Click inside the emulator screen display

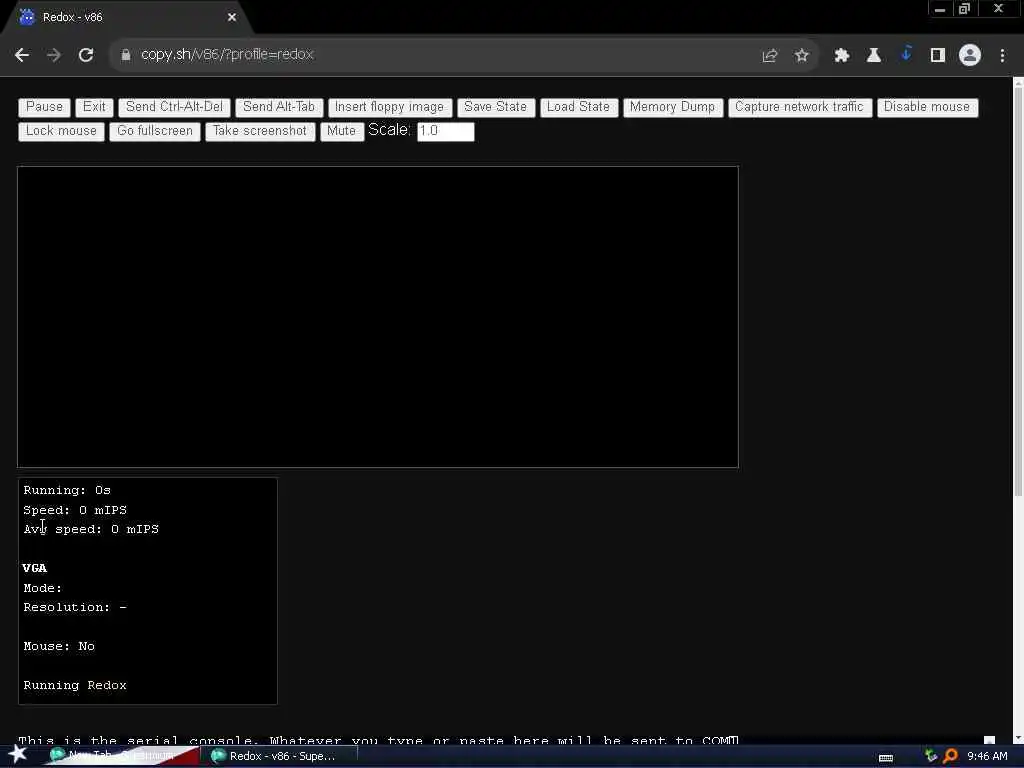click(377, 317)
